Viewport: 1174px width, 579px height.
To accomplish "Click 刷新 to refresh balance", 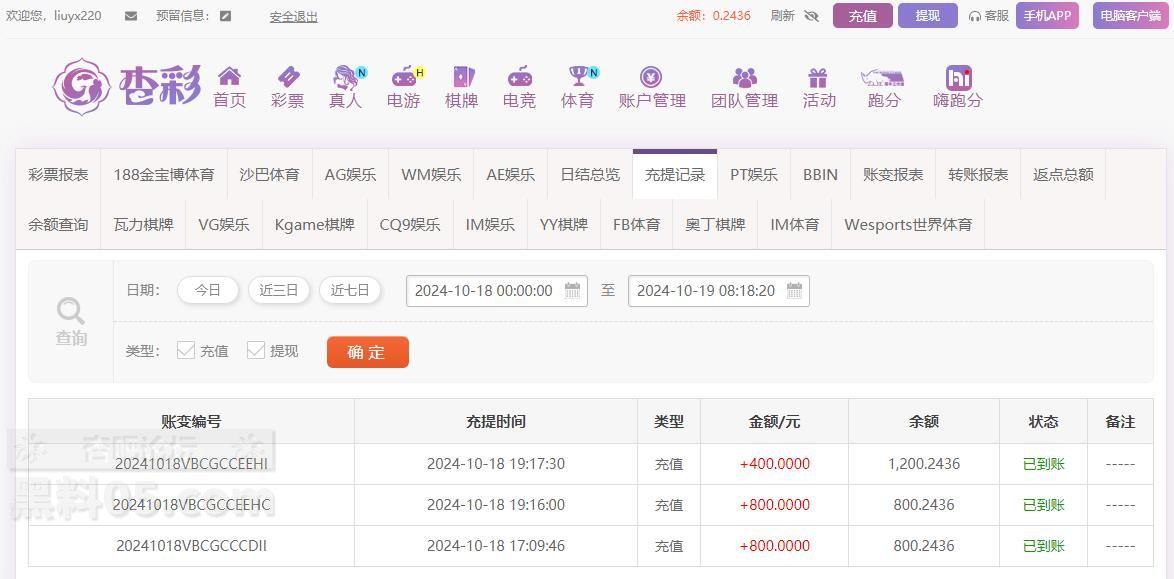I will 782,16.
